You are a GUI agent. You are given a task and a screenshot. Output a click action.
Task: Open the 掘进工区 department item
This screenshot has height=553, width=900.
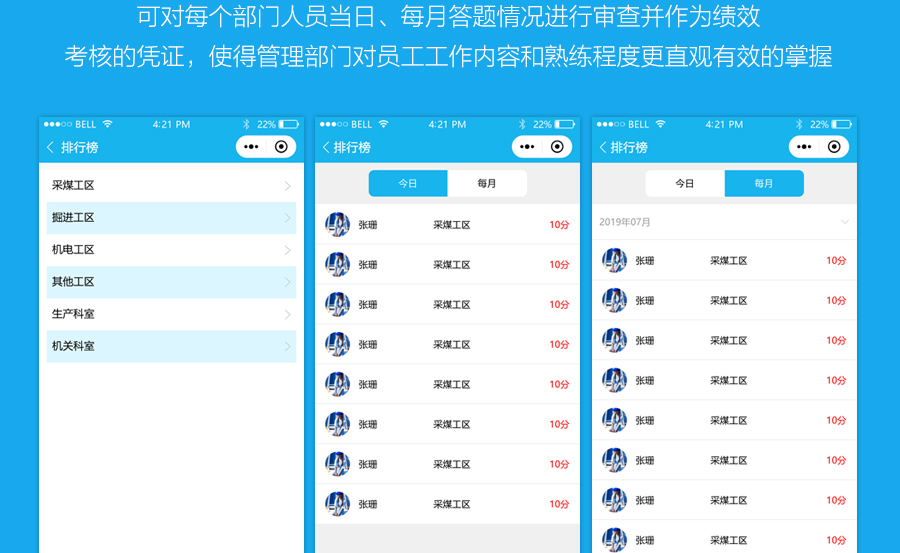point(171,218)
